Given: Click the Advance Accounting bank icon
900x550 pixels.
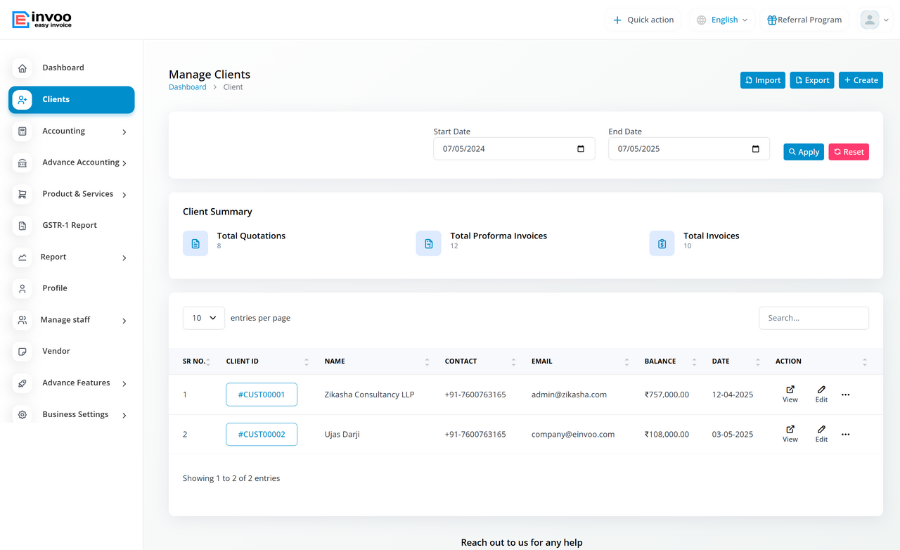Looking at the screenshot, I should pos(22,163).
